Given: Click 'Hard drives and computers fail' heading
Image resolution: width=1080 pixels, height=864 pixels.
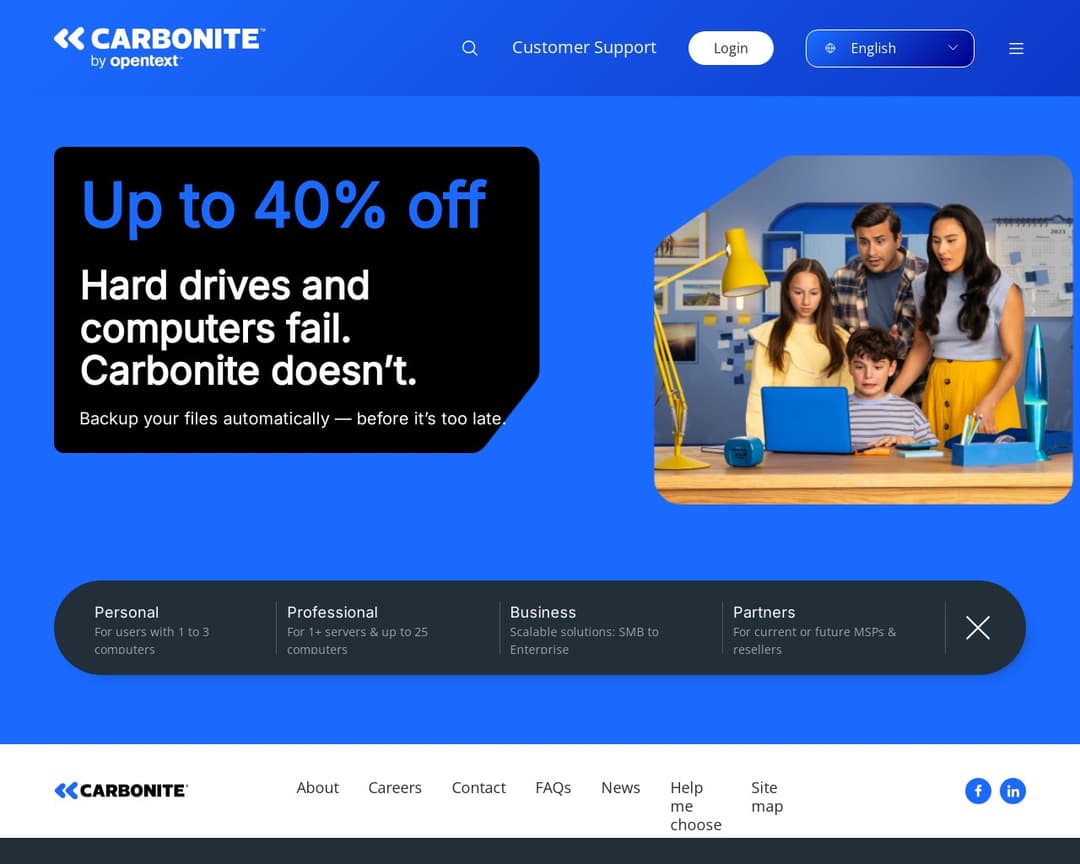Looking at the screenshot, I should tap(249, 328).
